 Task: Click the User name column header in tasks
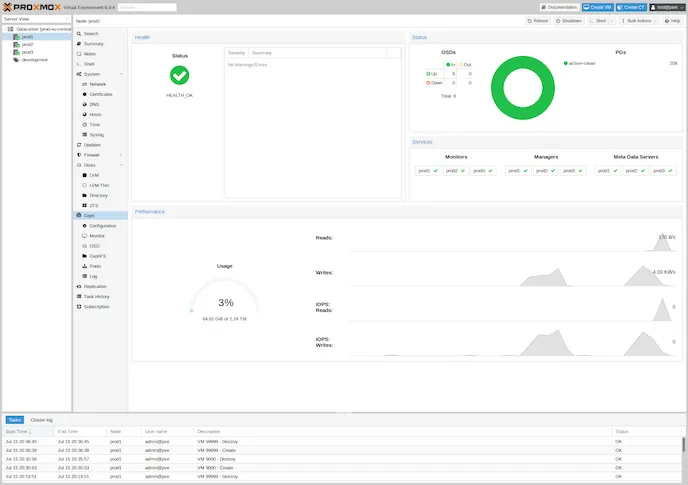[167, 432]
